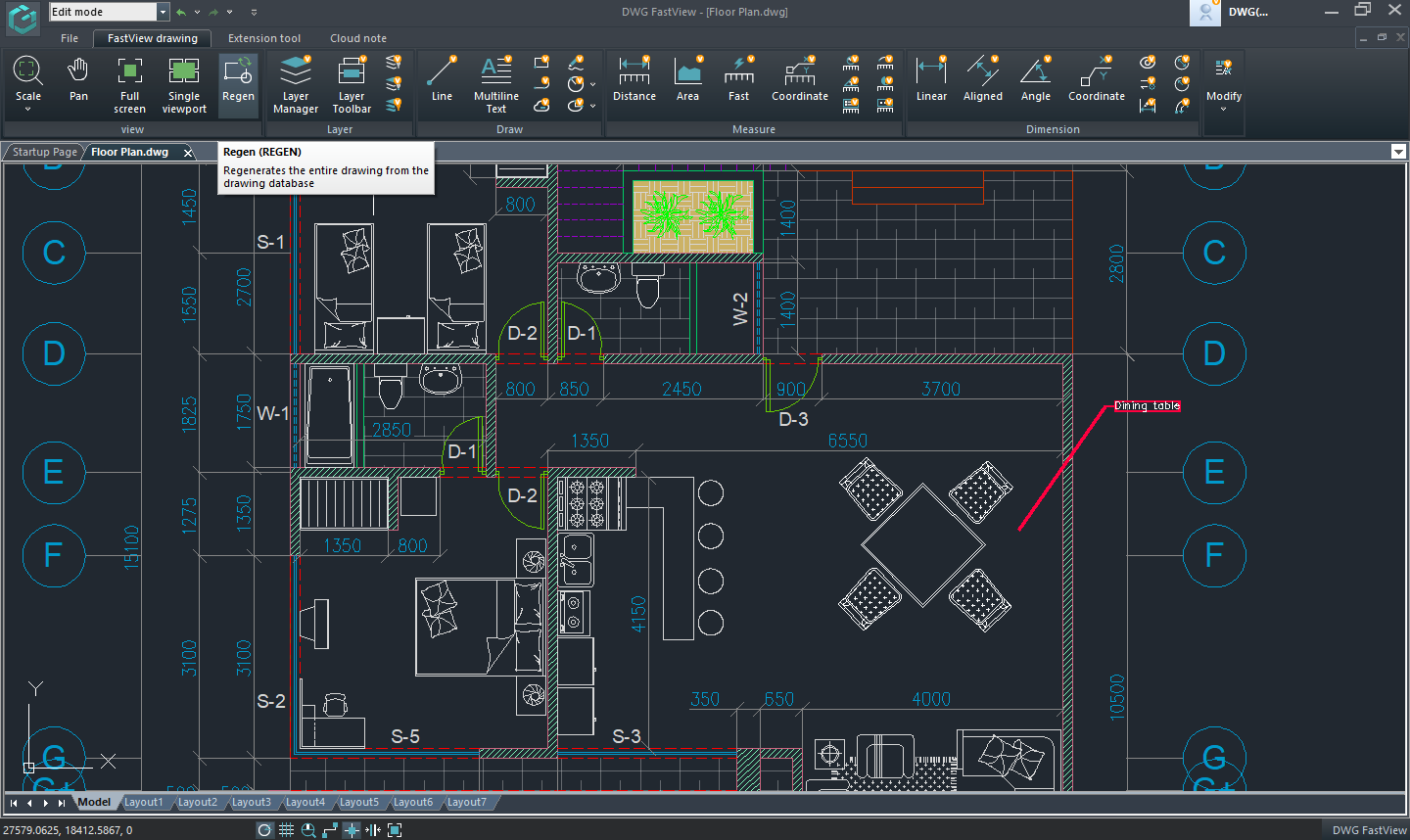Switch to the Layout1 tab
Image resolution: width=1410 pixels, height=840 pixels.
(143, 802)
